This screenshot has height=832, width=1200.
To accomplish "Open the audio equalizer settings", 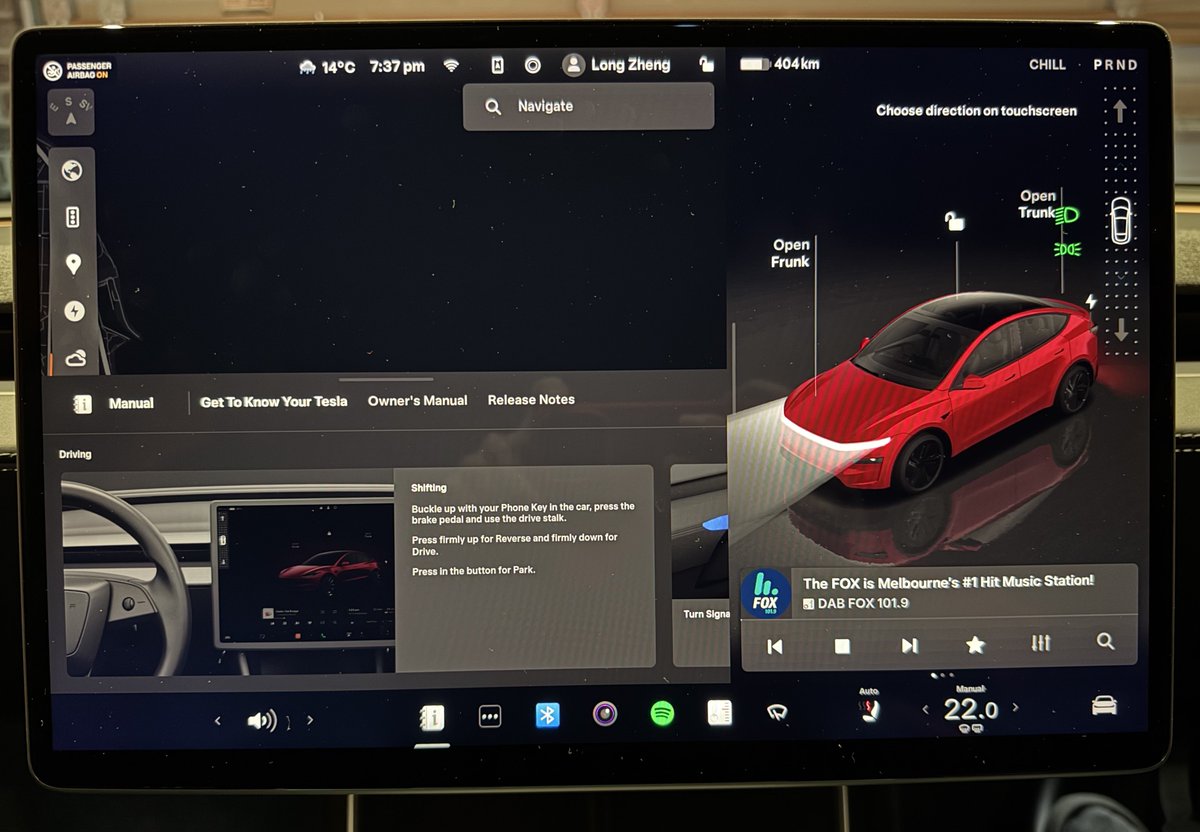I will click(1041, 643).
